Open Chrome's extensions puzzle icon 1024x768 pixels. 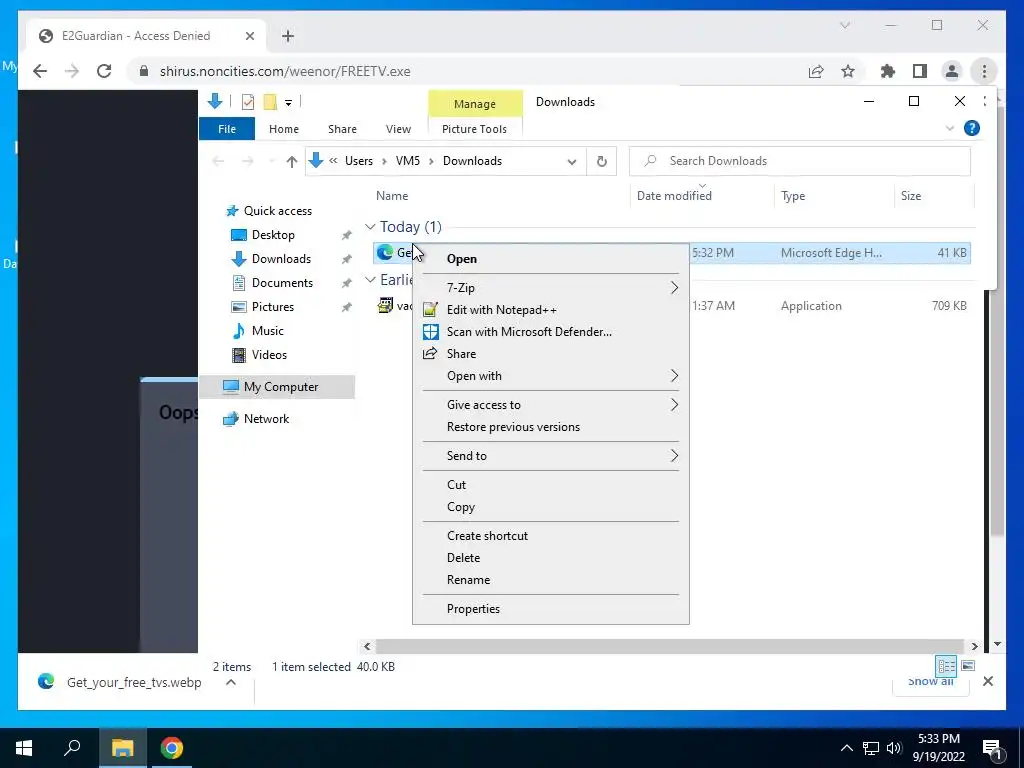888,71
